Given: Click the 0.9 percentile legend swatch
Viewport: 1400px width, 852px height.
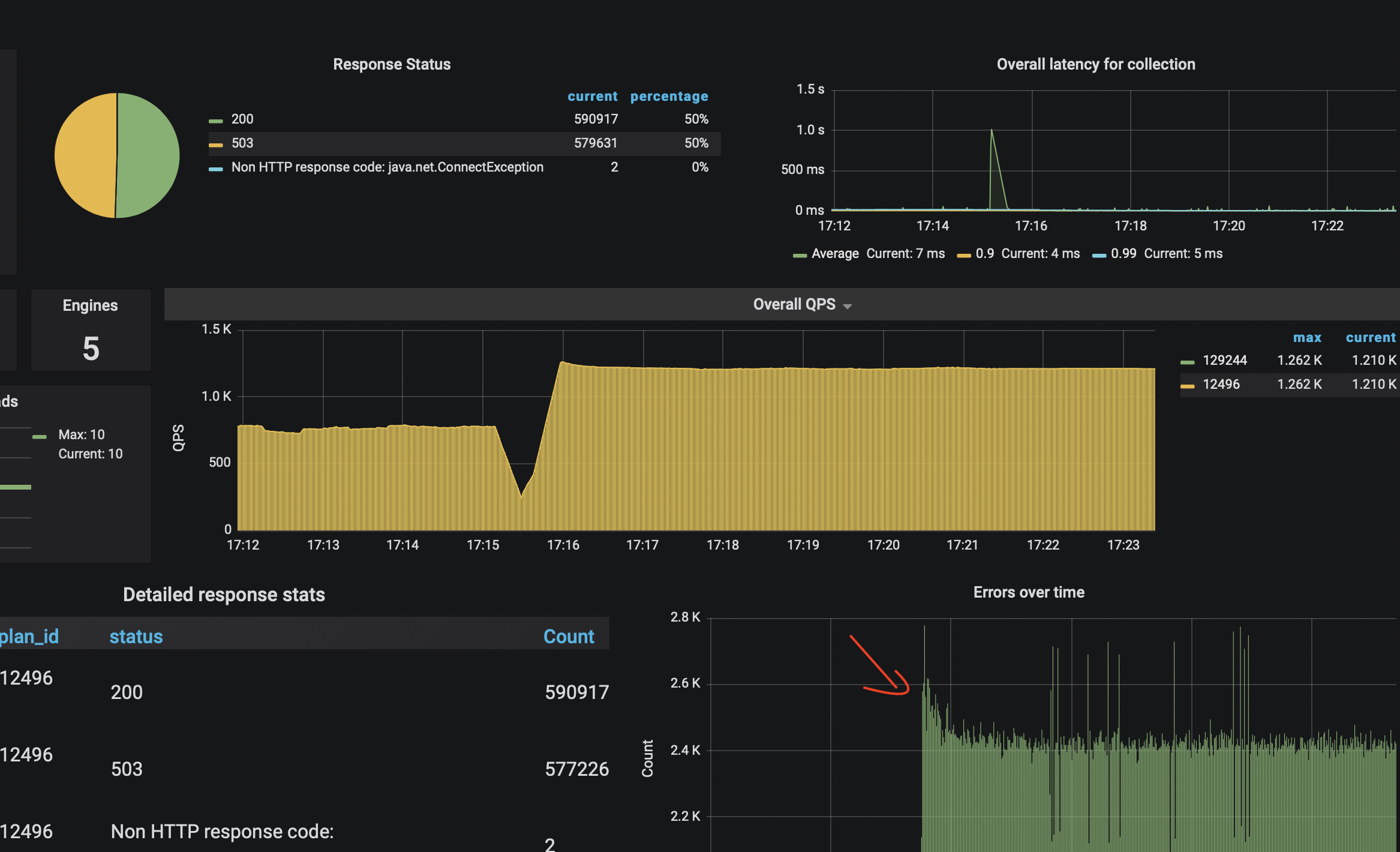Looking at the screenshot, I should [964, 256].
